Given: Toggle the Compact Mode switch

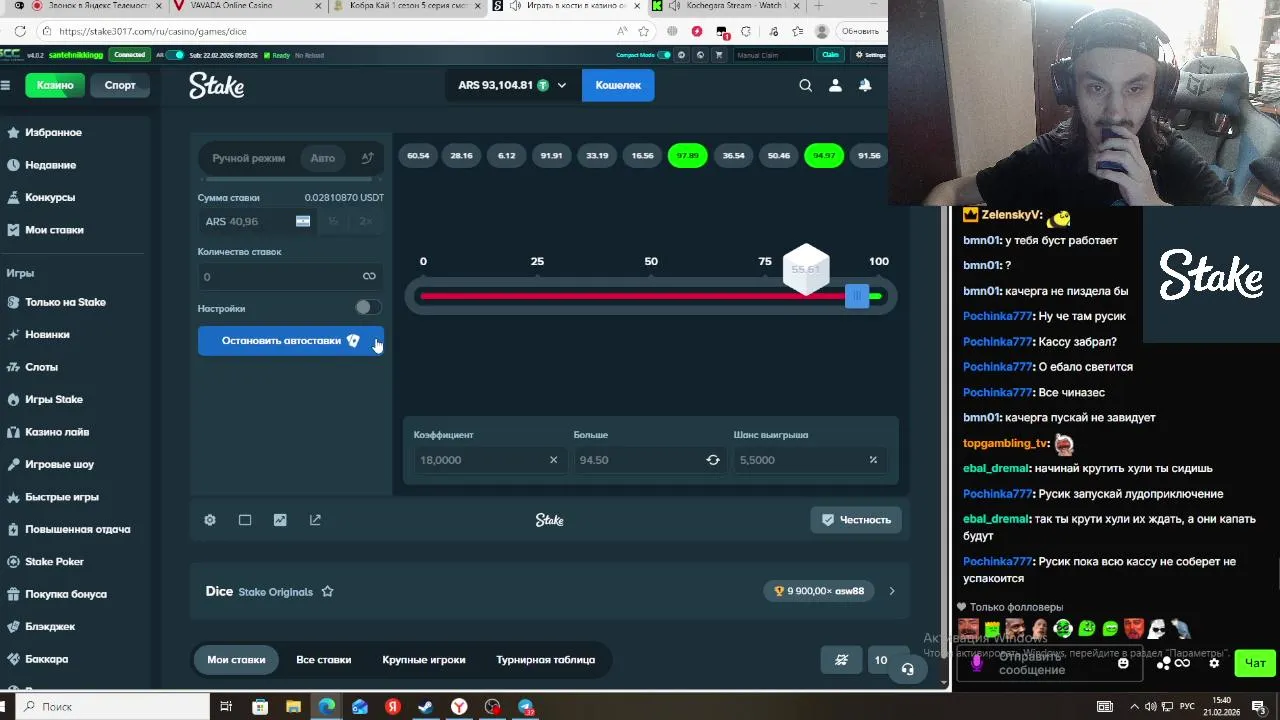Looking at the screenshot, I should click(x=663, y=55).
